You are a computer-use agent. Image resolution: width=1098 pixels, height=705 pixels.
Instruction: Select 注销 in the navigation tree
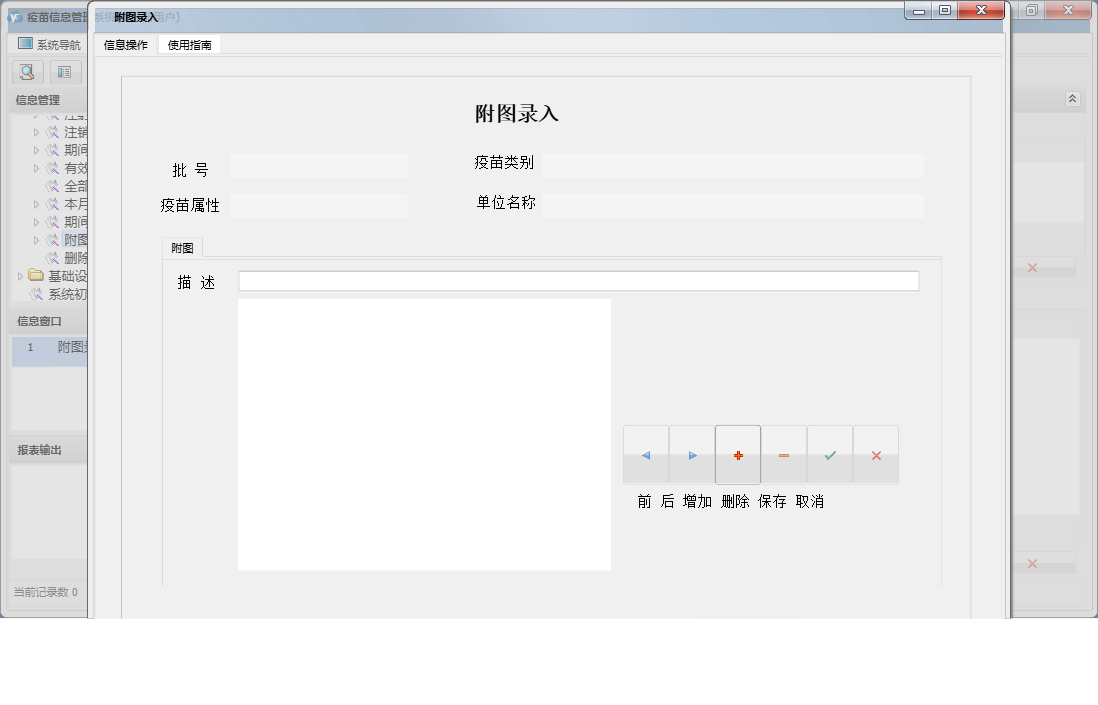pyautogui.click(x=76, y=132)
